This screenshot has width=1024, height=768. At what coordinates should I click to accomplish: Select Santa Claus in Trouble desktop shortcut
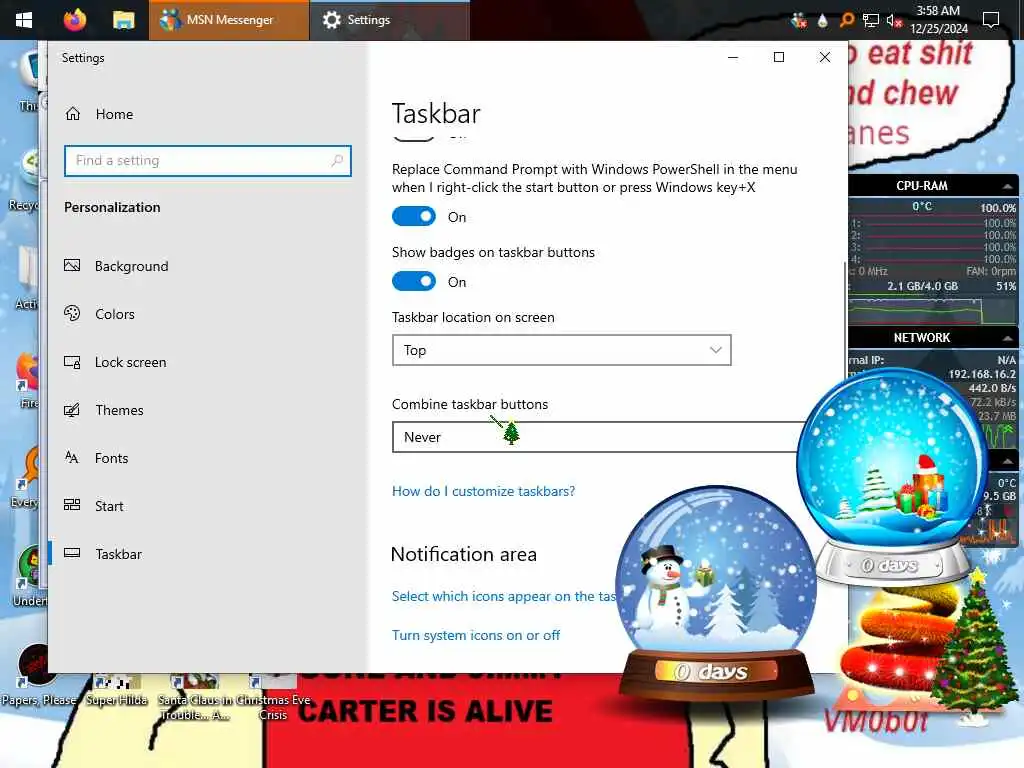(x=194, y=699)
